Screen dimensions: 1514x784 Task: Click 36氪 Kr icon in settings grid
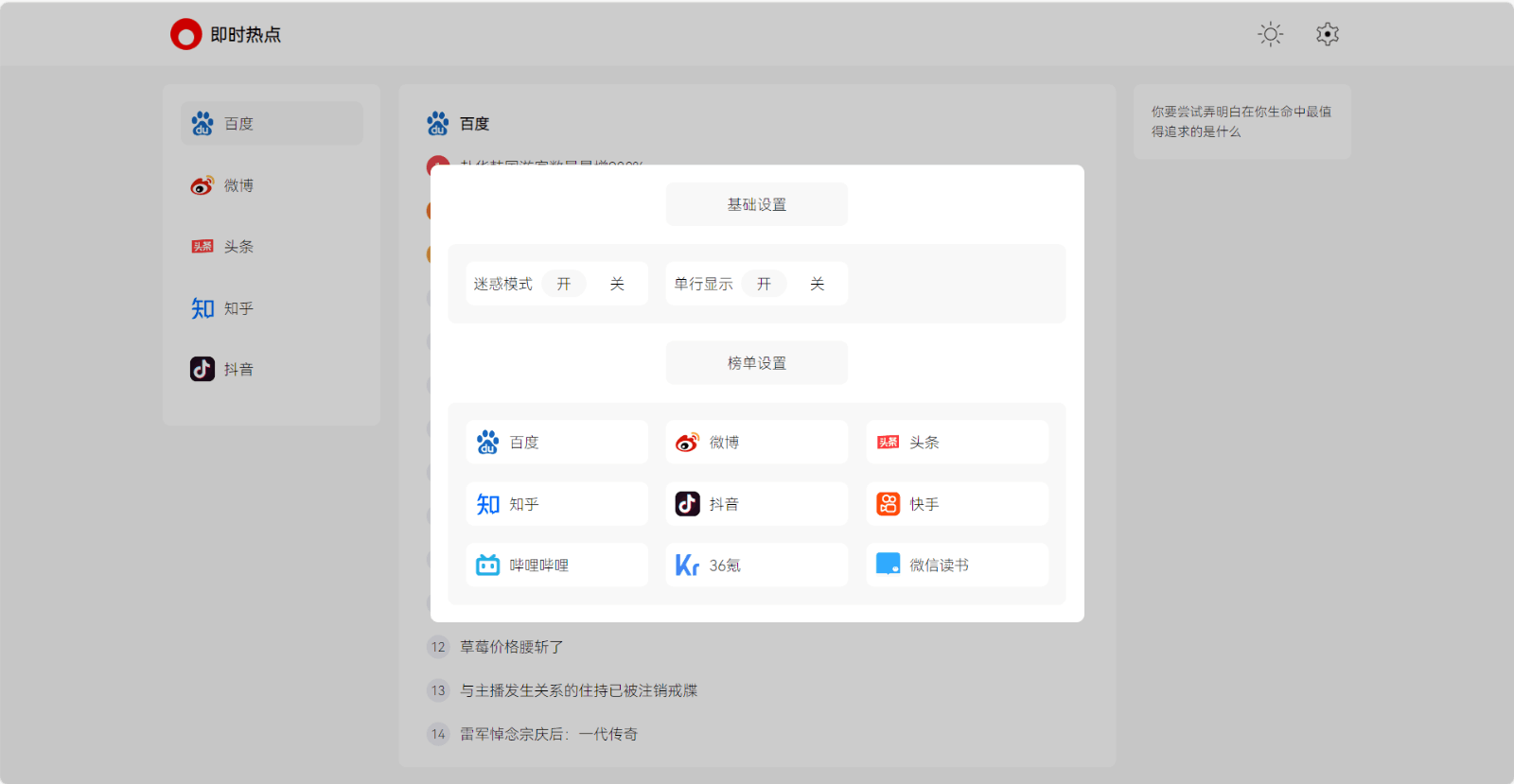(x=687, y=566)
